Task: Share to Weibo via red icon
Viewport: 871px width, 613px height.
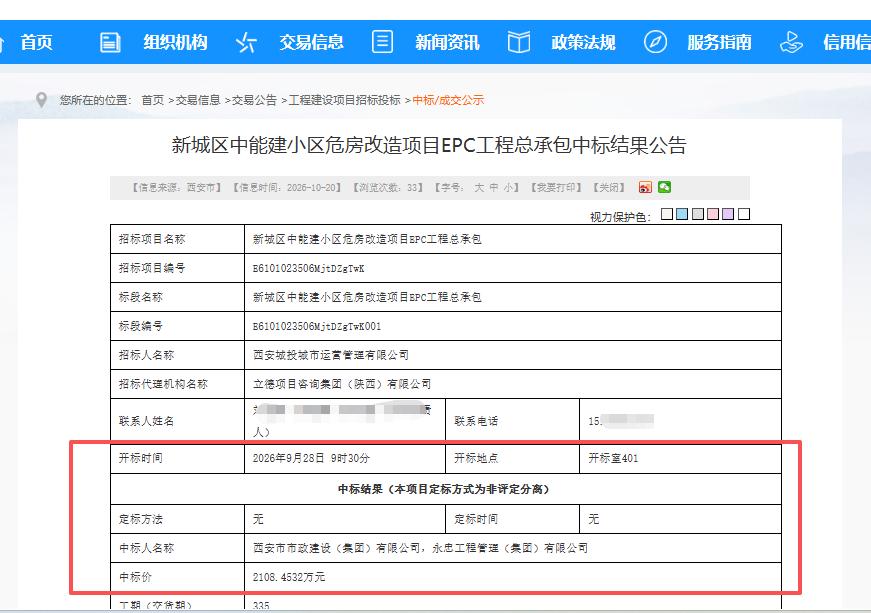Action: click(x=645, y=187)
